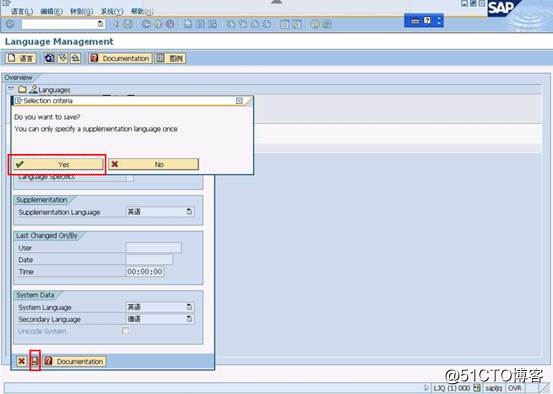
Task: Toggle the Language Specifics checkbox
Action: pos(130,178)
